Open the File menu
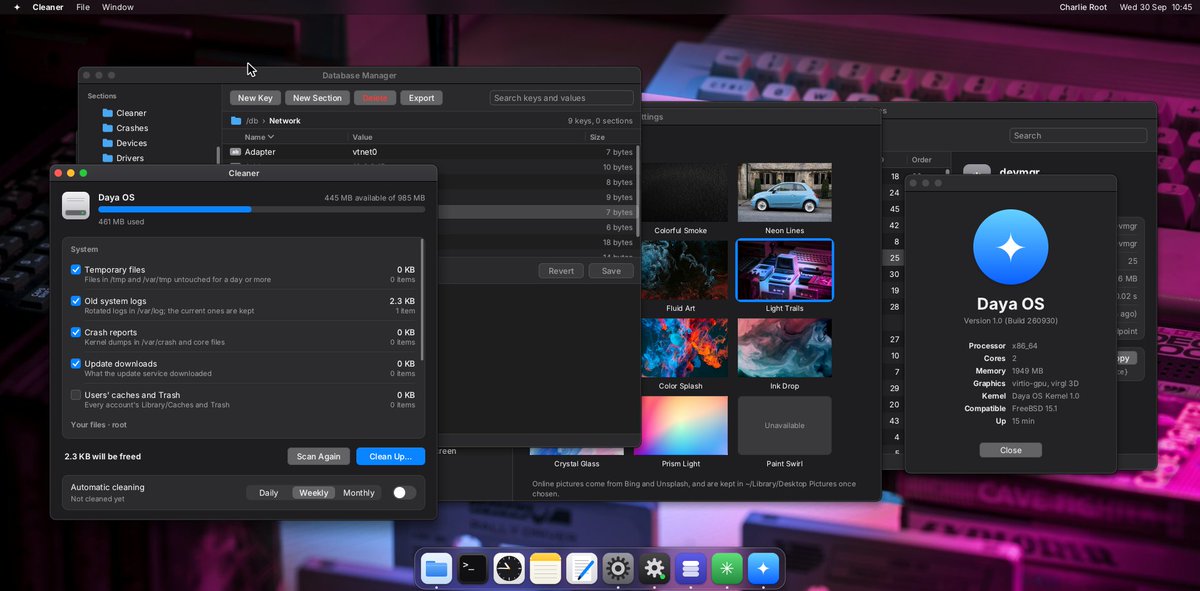The height and width of the screenshot is (591, 1200). (83, 7)
